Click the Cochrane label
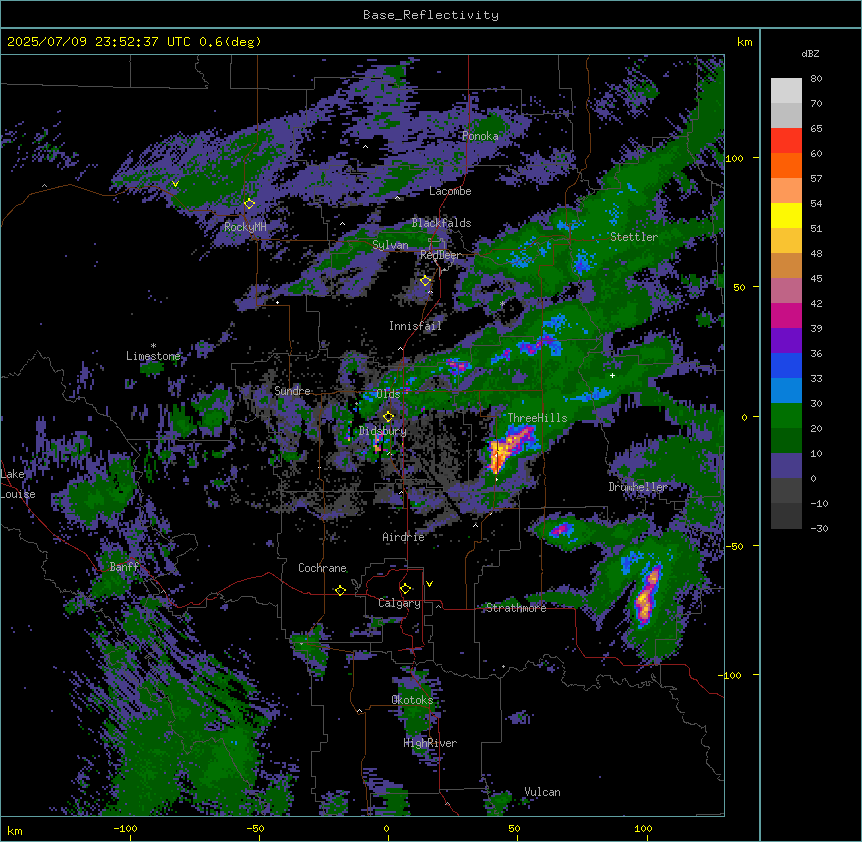This screenshot has height=842, width=862. [x=322, y=568]
